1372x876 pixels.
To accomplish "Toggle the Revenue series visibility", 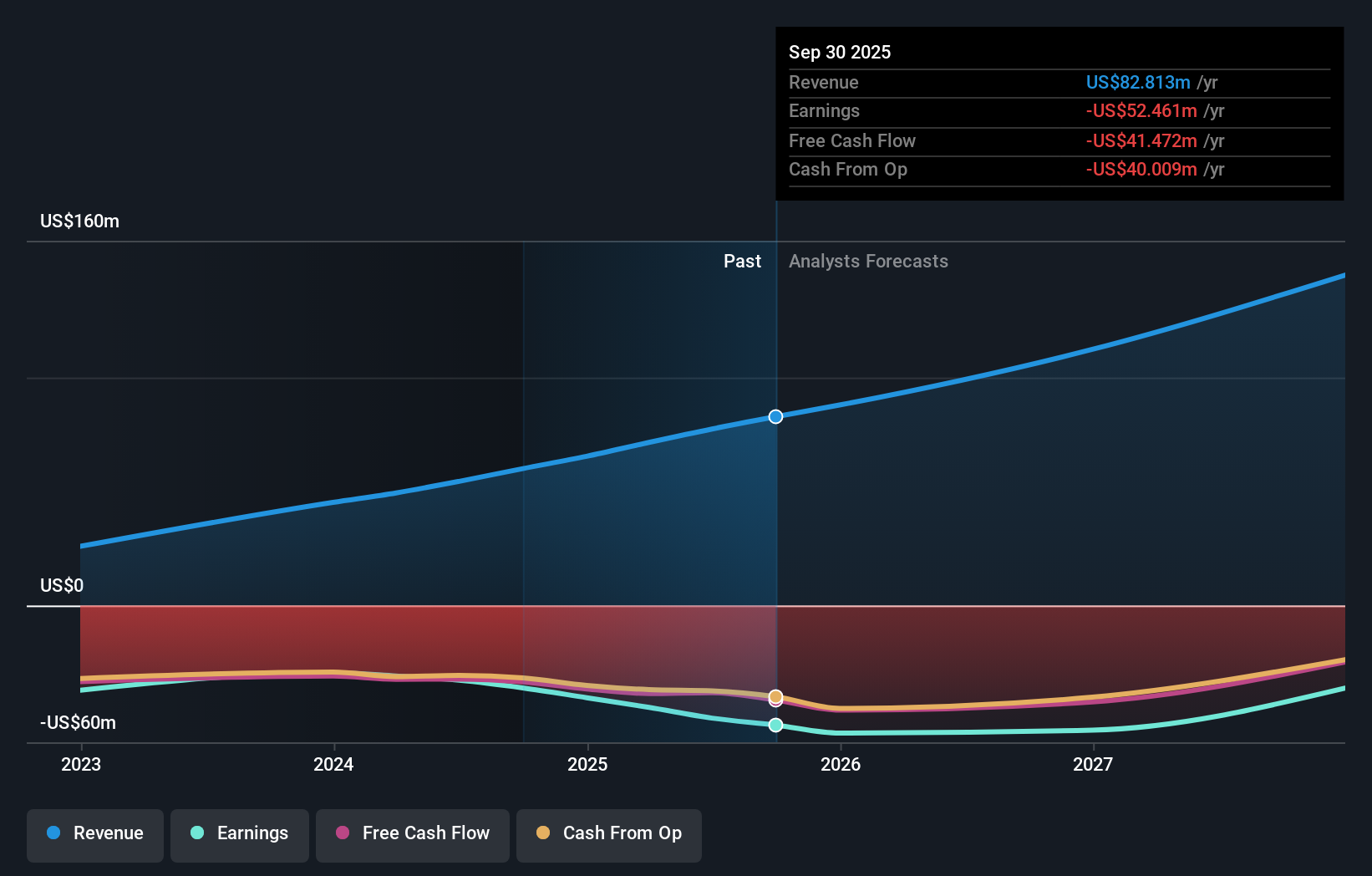I will [x=94, y=833].
